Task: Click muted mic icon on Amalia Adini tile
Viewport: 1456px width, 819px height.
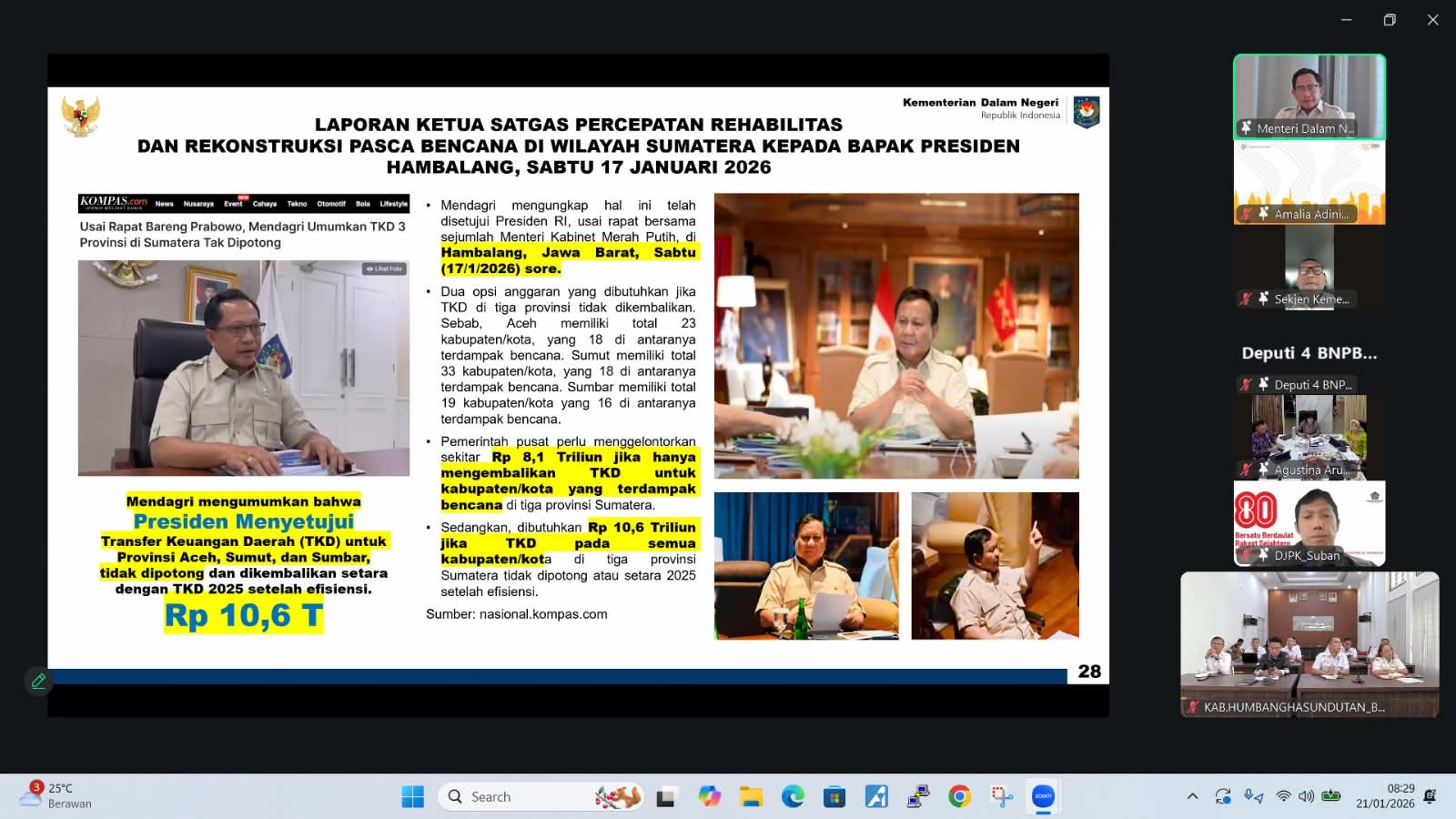Action: pos(1246,214)
